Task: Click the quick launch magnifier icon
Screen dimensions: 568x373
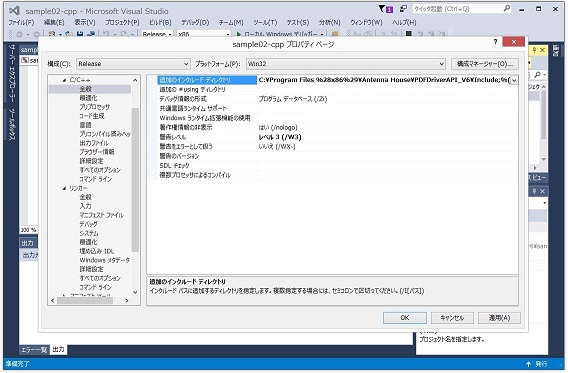Action: coord(506,8)
